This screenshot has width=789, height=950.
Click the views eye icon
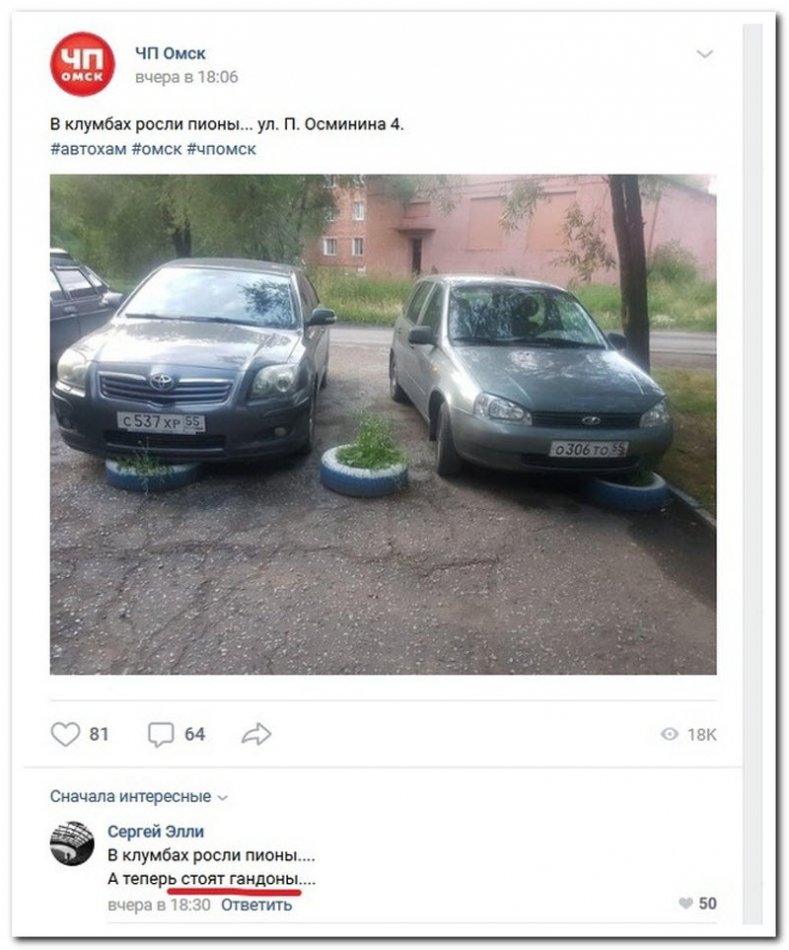(x=669, y=734)
